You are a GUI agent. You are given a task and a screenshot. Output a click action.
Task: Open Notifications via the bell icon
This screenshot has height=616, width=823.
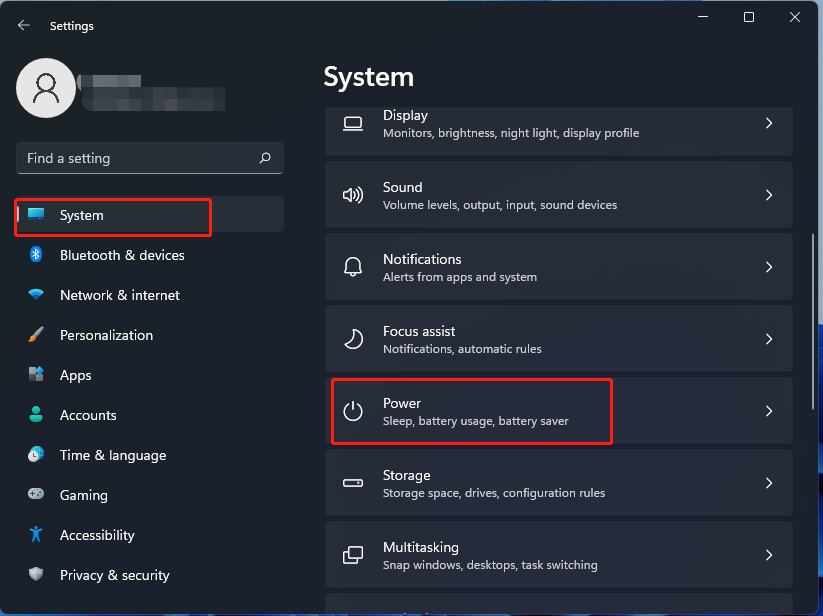tap(353, 267)
